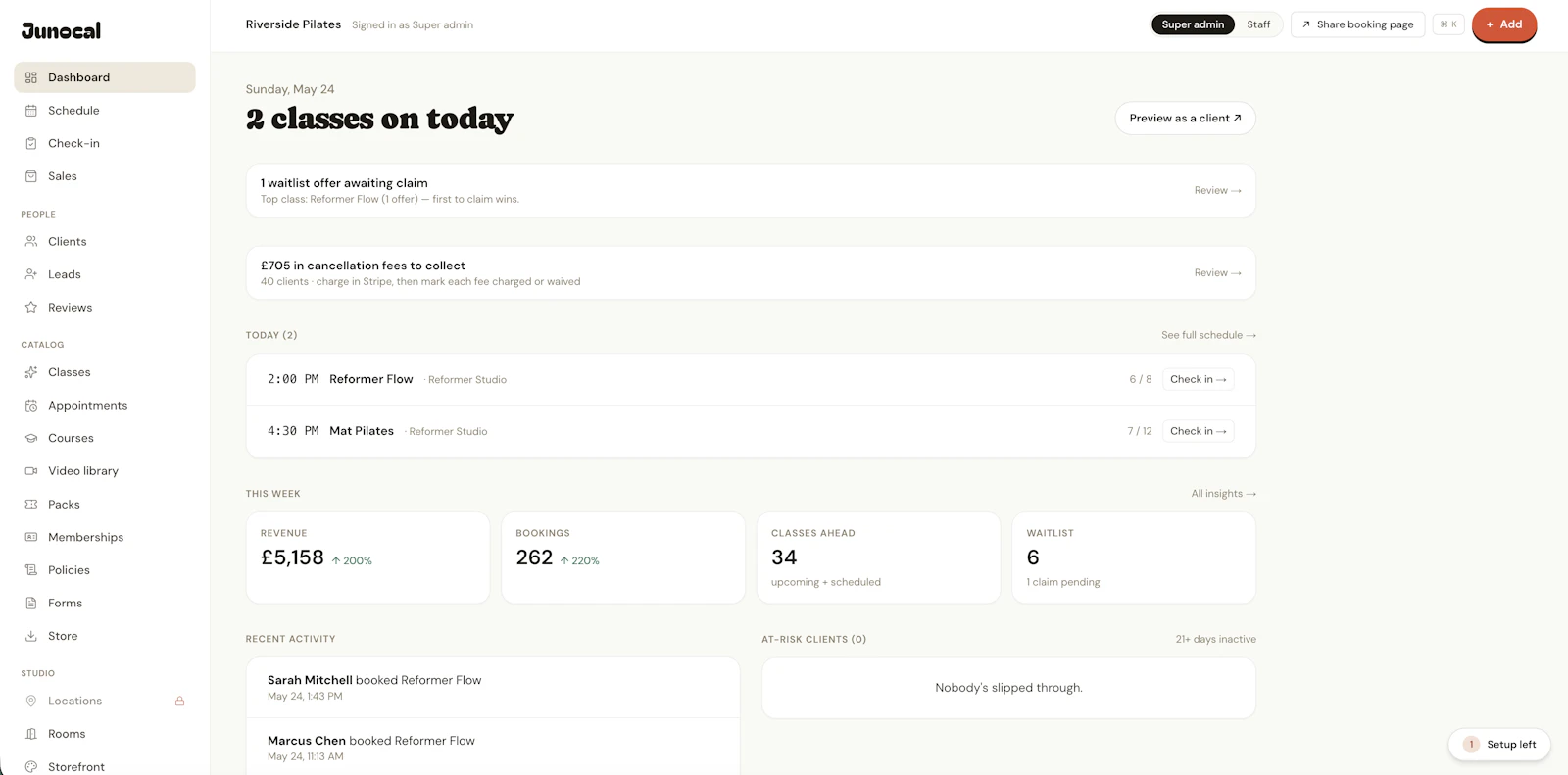Screen dimensions: 1568x775
Task: Click the Reviews star icon
Action: 31,308
